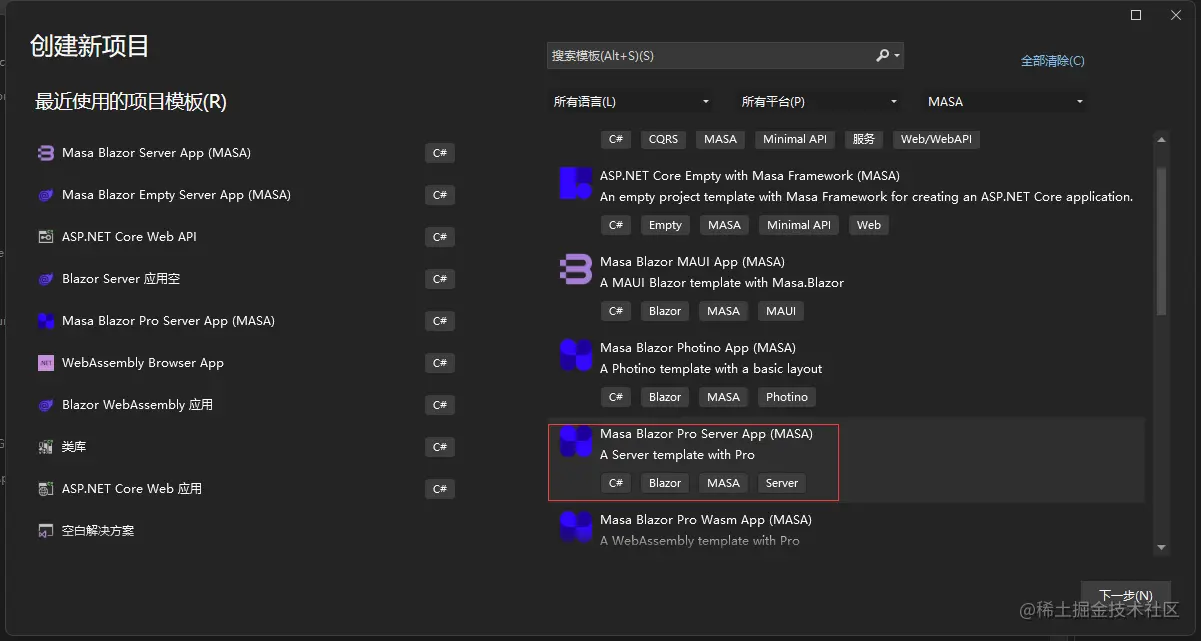Select Masa Blazor Pro Wasm App (MASA) title

pos(706,520)
